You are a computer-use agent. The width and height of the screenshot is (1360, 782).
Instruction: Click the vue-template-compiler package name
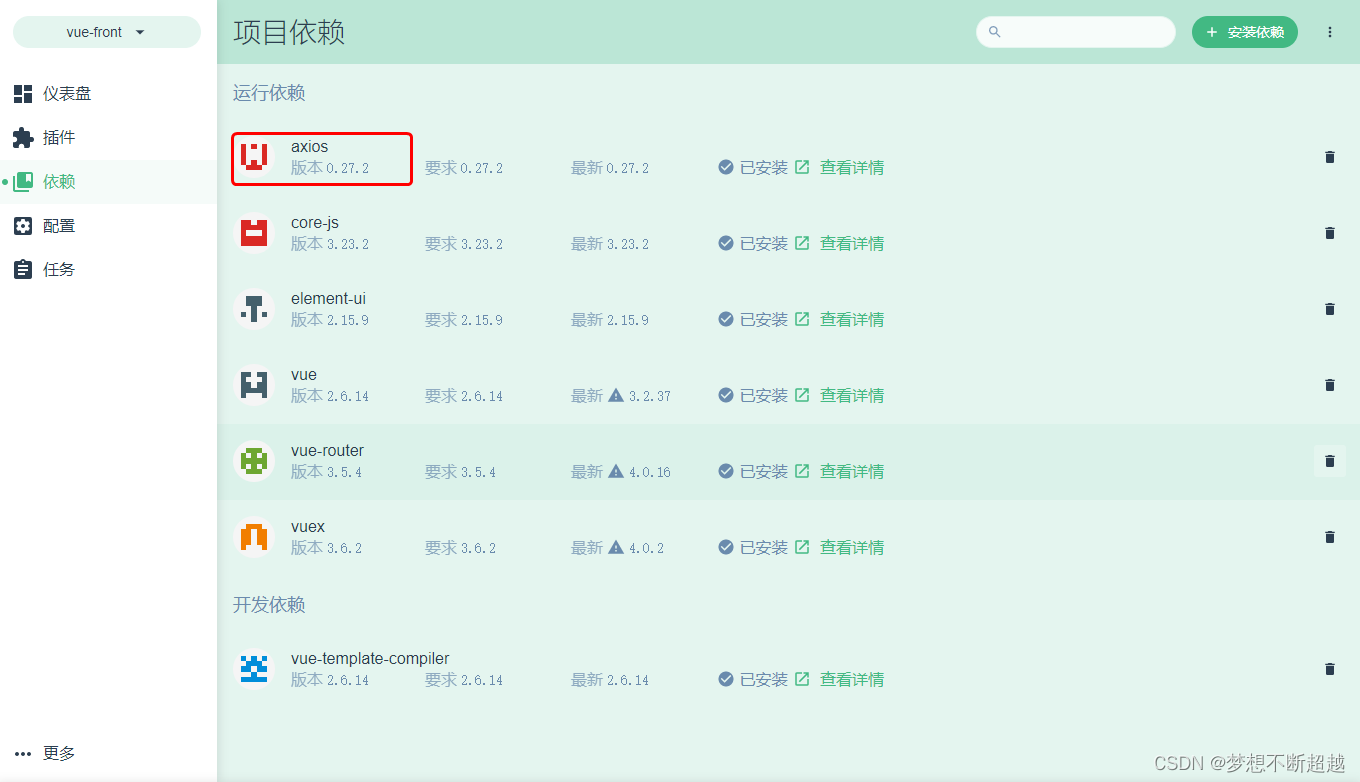[x=370, y=659]
